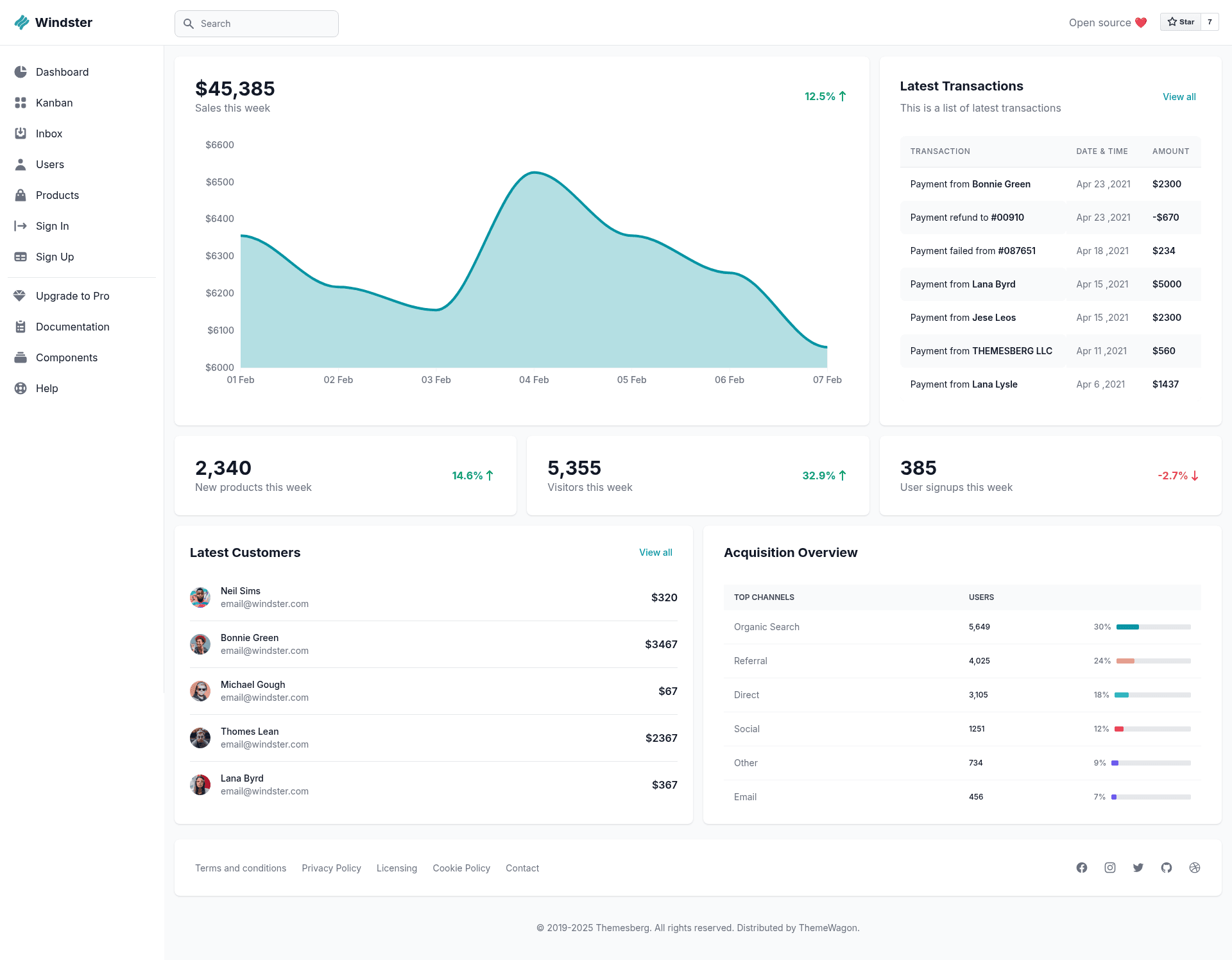
Task: Click the 12.5% sales growth indicator
Action: pyautogui.click(x=826, y=96)
